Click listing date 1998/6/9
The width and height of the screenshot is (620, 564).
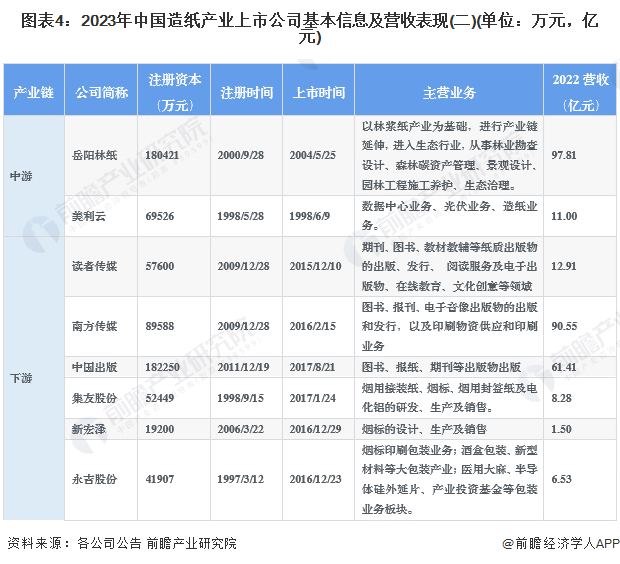310,216
